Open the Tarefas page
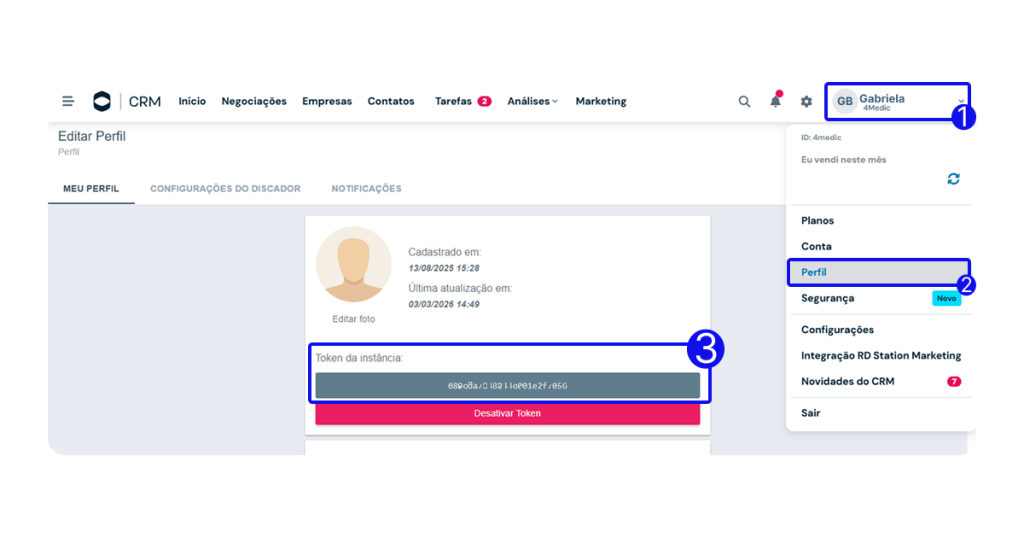 pyautogui.click(x=453, y=101)
